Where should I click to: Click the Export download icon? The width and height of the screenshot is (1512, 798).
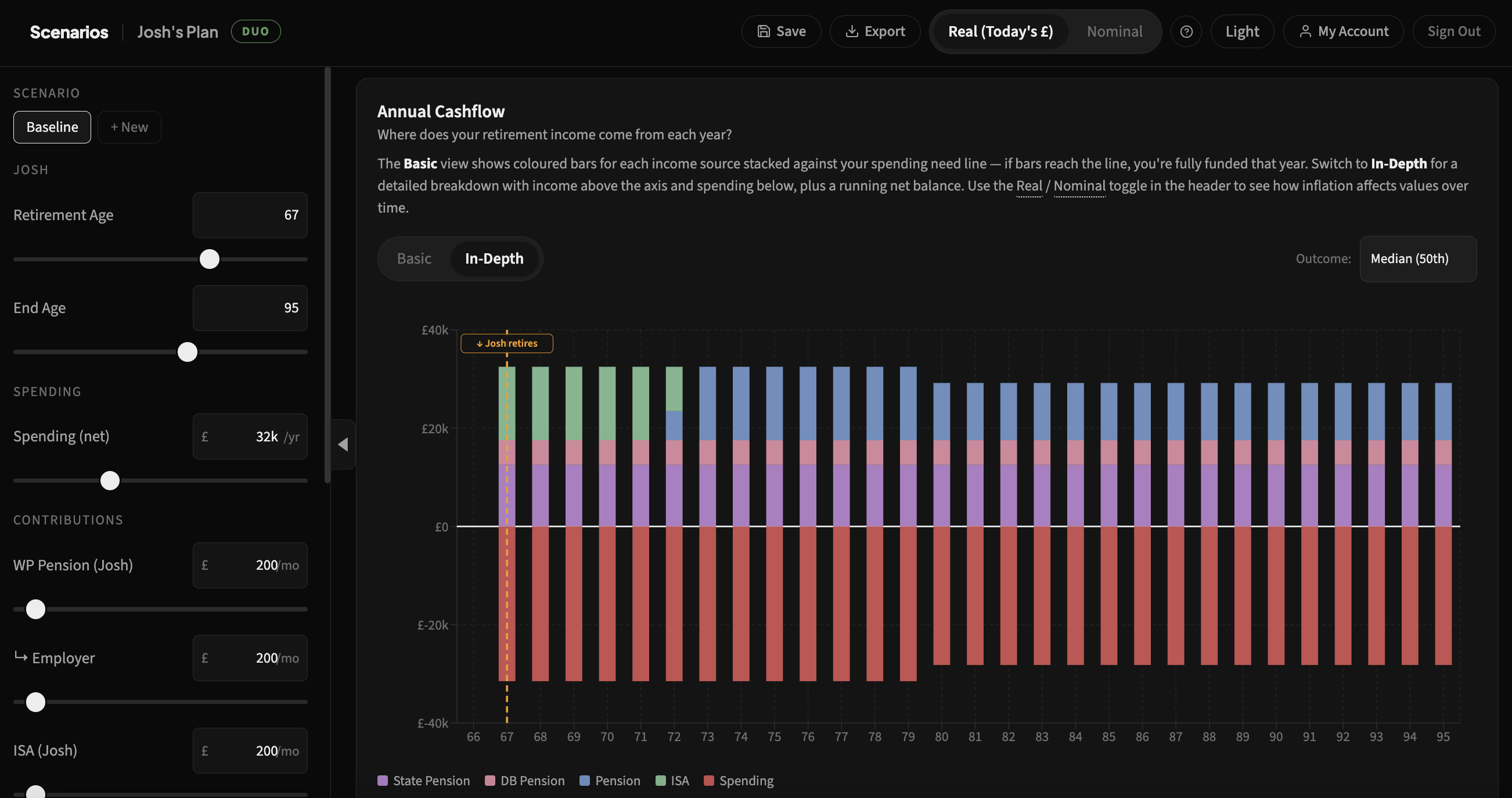[x=852, y=31]
